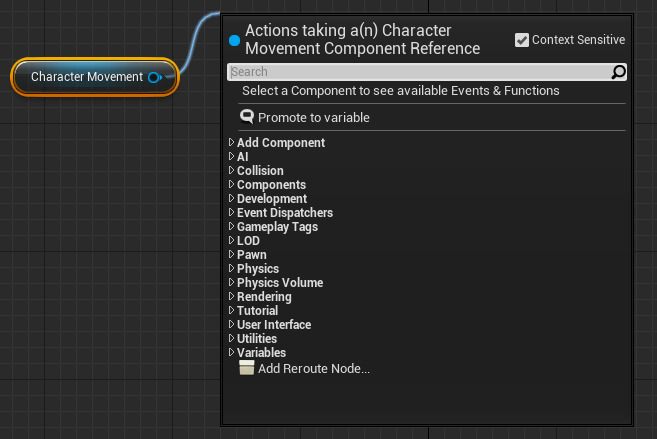Expand the AI category arrow
Screen dimensions: 657x439
(x=232, y=157)
